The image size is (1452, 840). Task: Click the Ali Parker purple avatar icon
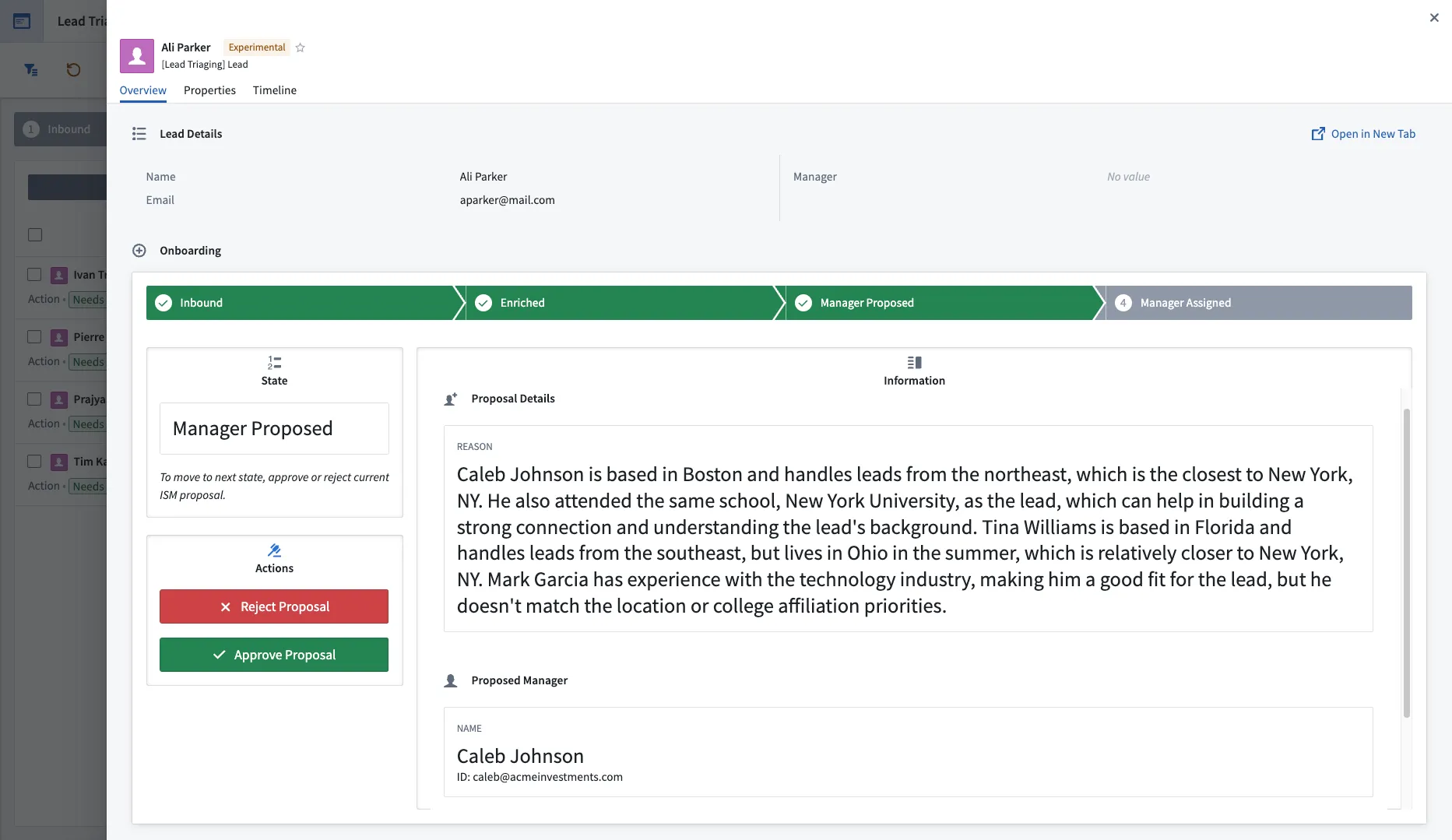[x=137, y=56]
